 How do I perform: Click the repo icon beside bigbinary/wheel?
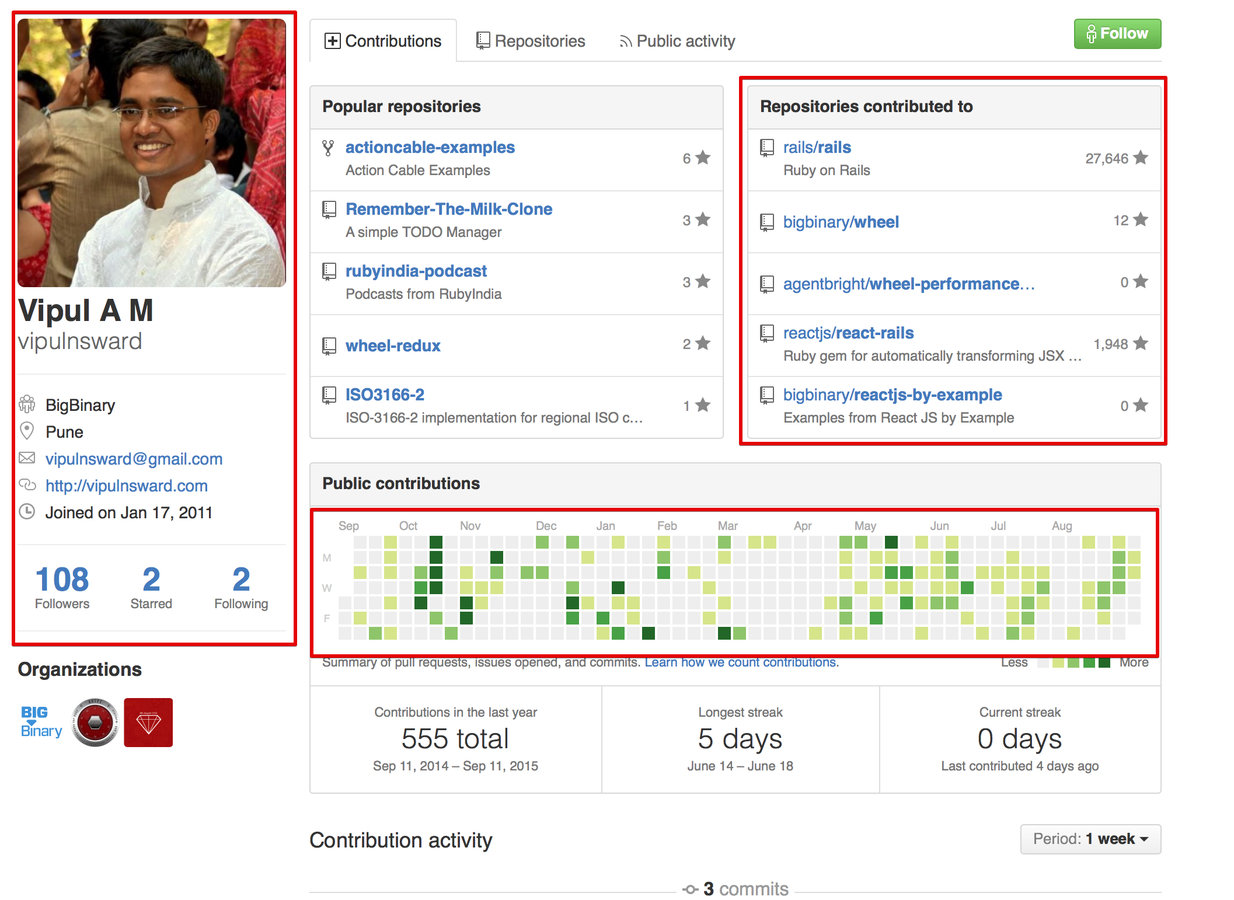767,222
